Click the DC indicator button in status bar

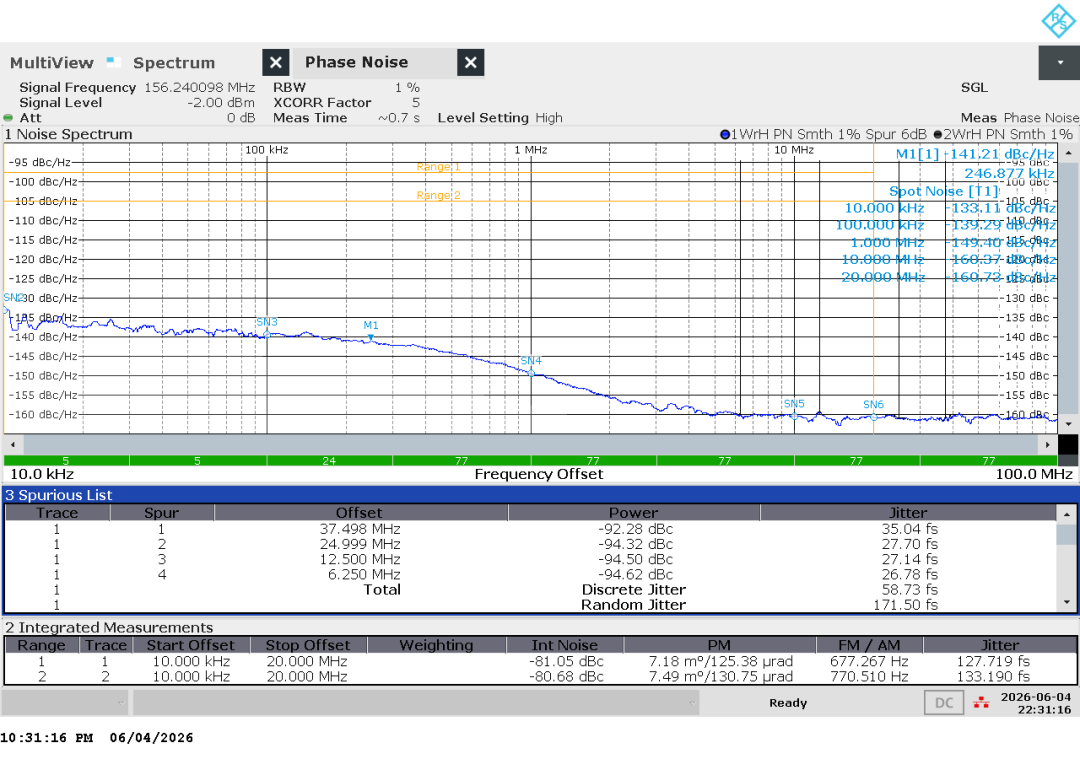coord(944,703)
